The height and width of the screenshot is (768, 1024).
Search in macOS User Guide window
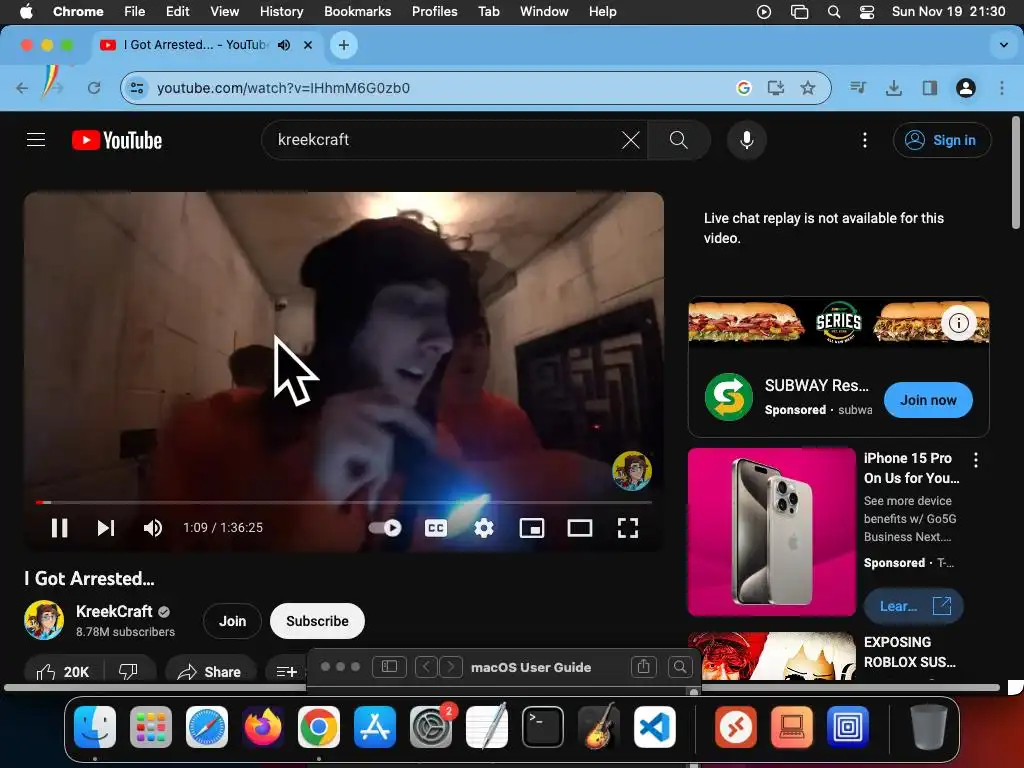click(x=680, y=667)
